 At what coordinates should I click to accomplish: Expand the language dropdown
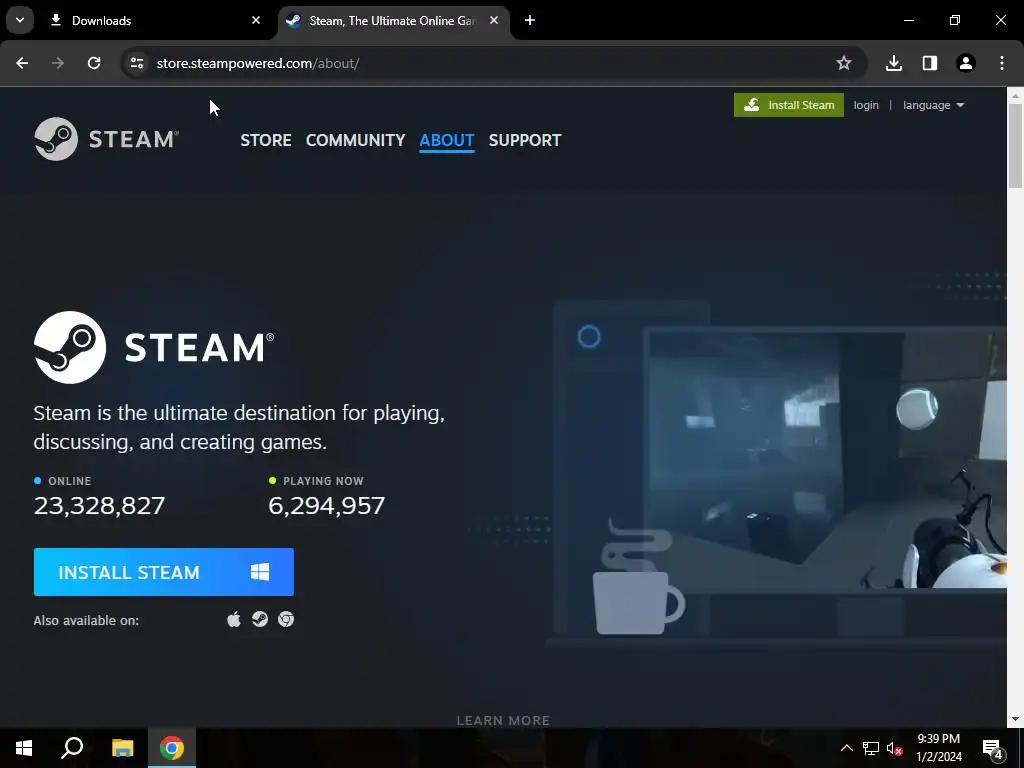click(x=933, y=105)
